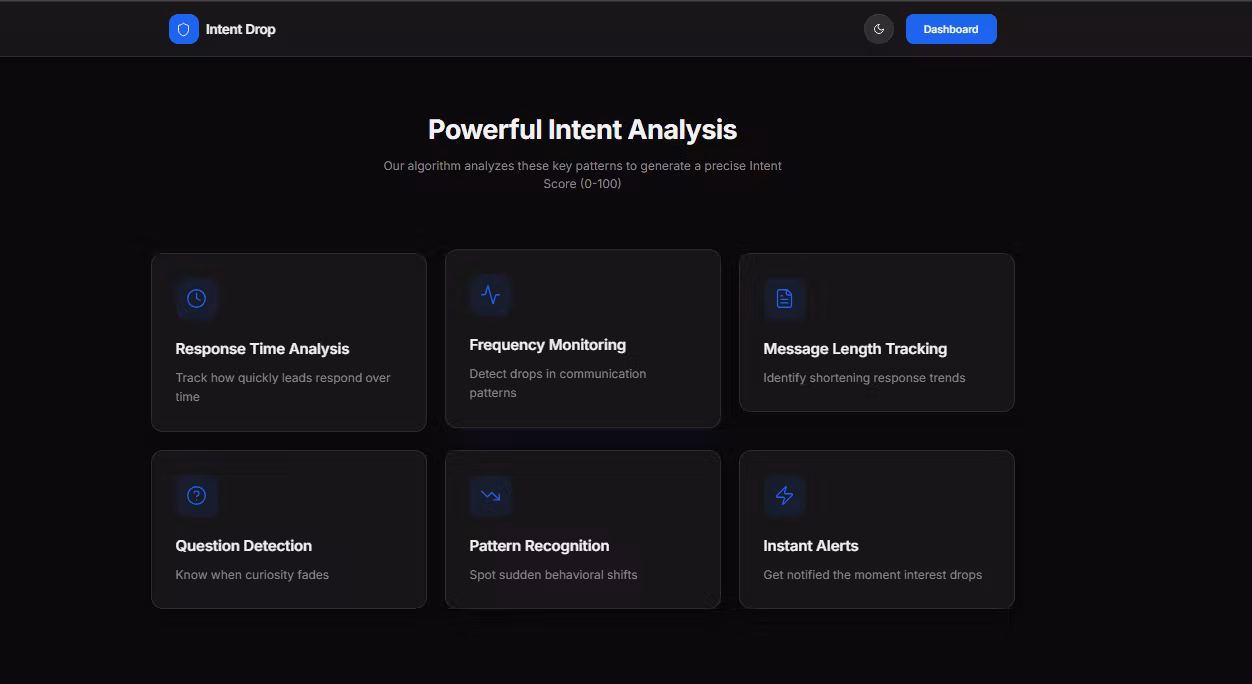This screenshot has height=684, width=1252.
Task: Click the trending-down icon for Pattern Recognition
Action: pos(490,495)
